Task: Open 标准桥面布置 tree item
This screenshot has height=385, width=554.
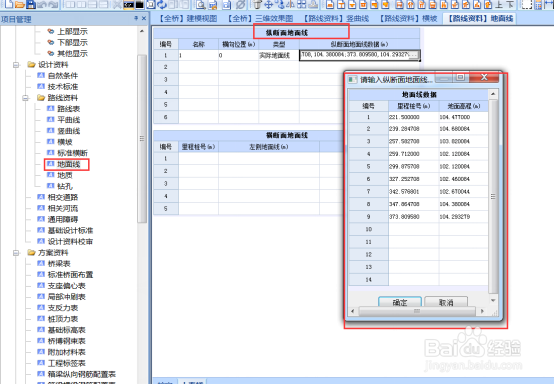Action: pyautogui.click(x=65, y=275)
